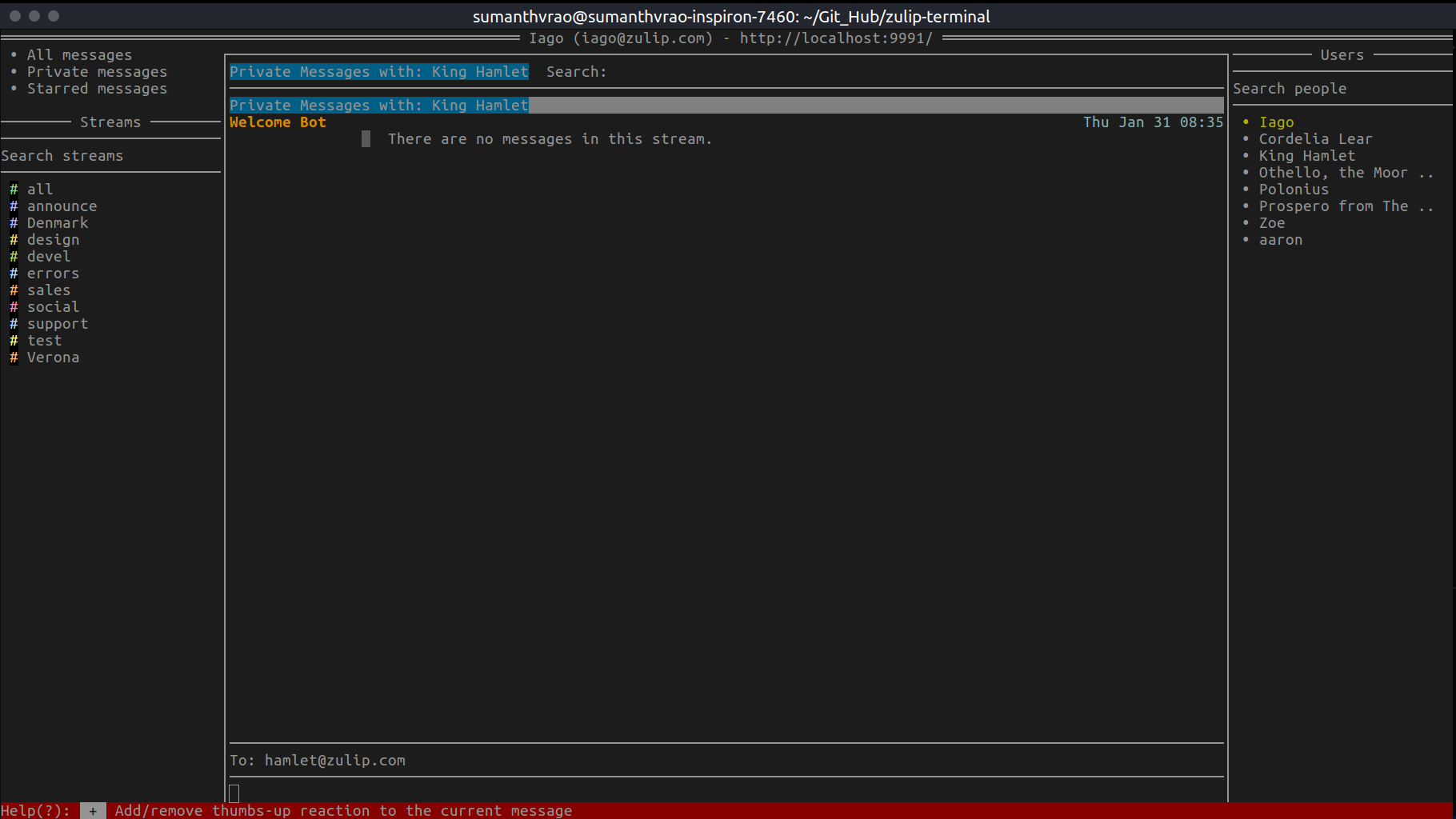Click the highlighted message header bar
1456x819 pixels.
[726, 106]
